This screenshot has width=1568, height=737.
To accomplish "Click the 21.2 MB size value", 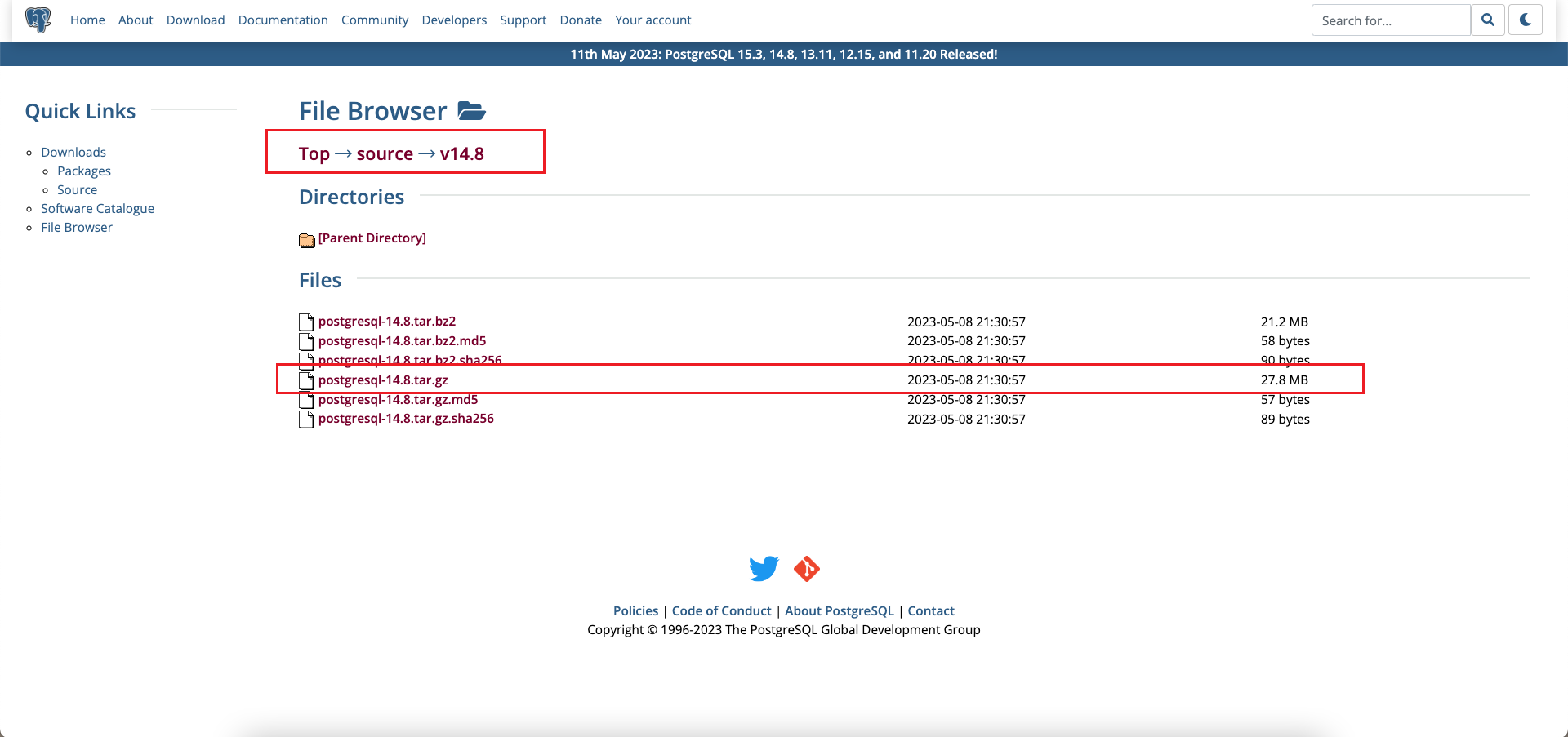I will [1285, 322].
